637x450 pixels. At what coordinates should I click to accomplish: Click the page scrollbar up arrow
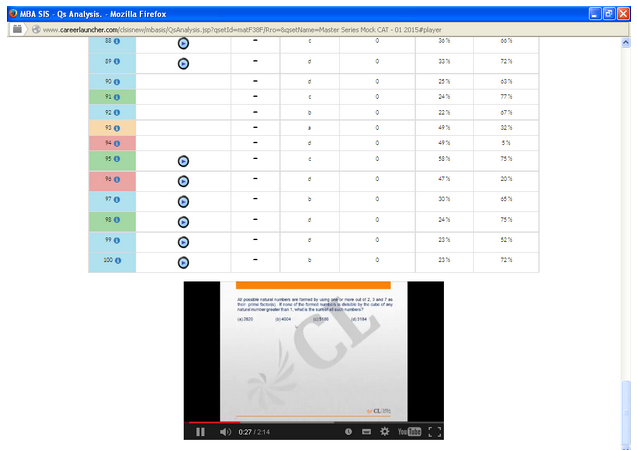[x=626, y=43]
